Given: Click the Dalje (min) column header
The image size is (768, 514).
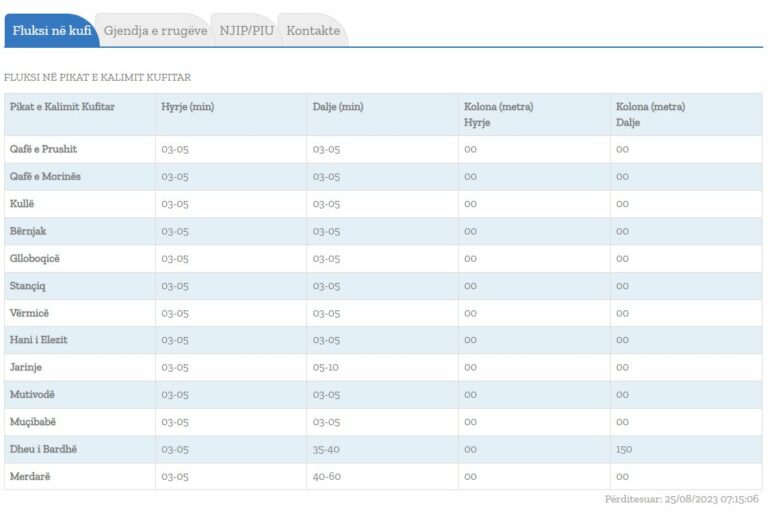Looking at the screenshot, I should coord(338,107).
